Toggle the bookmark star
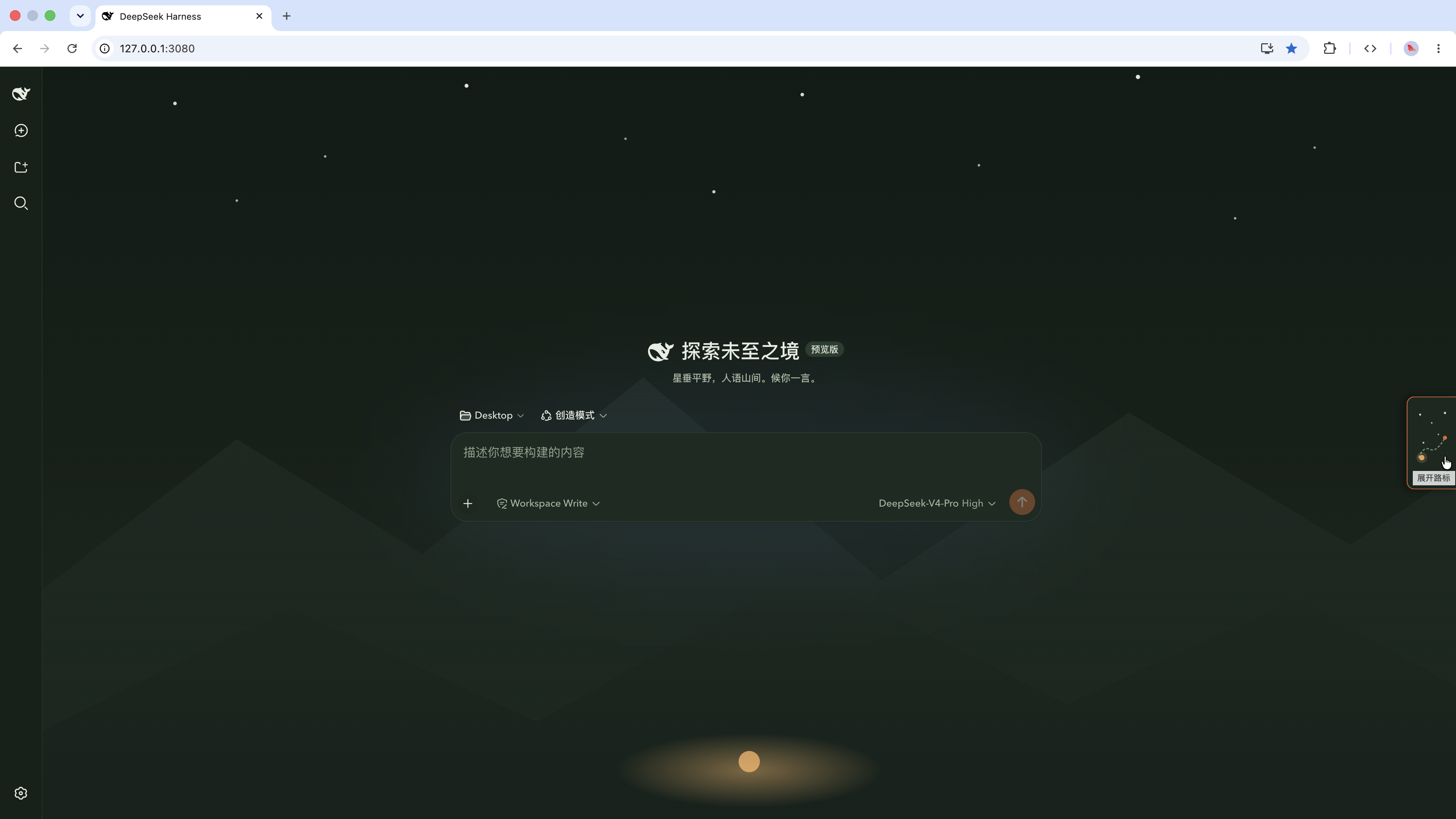 coord(1291,49)
